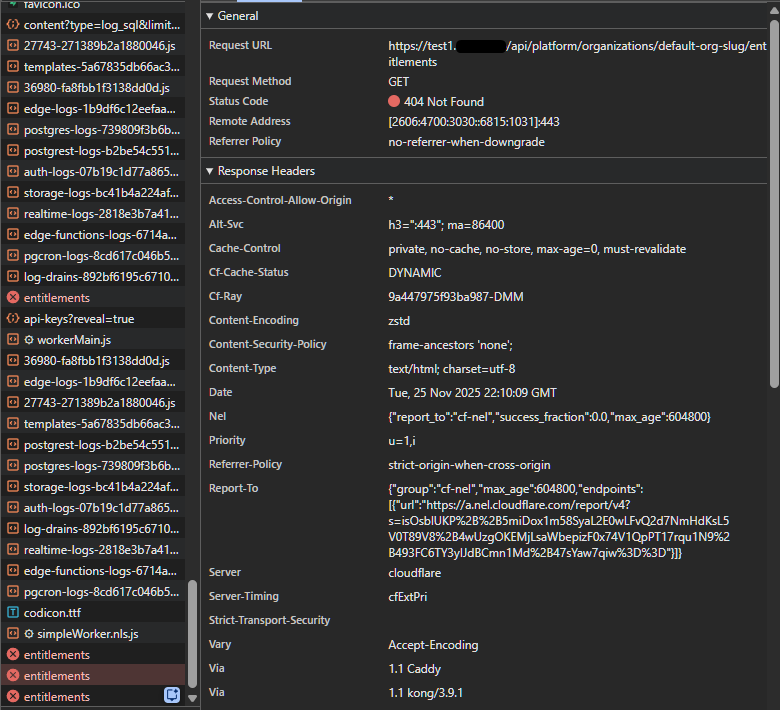The width and height of the screenshot is (780, 710).
Task: Click the down arrow of request list scrollbar
Action: (x=193, y=699)
